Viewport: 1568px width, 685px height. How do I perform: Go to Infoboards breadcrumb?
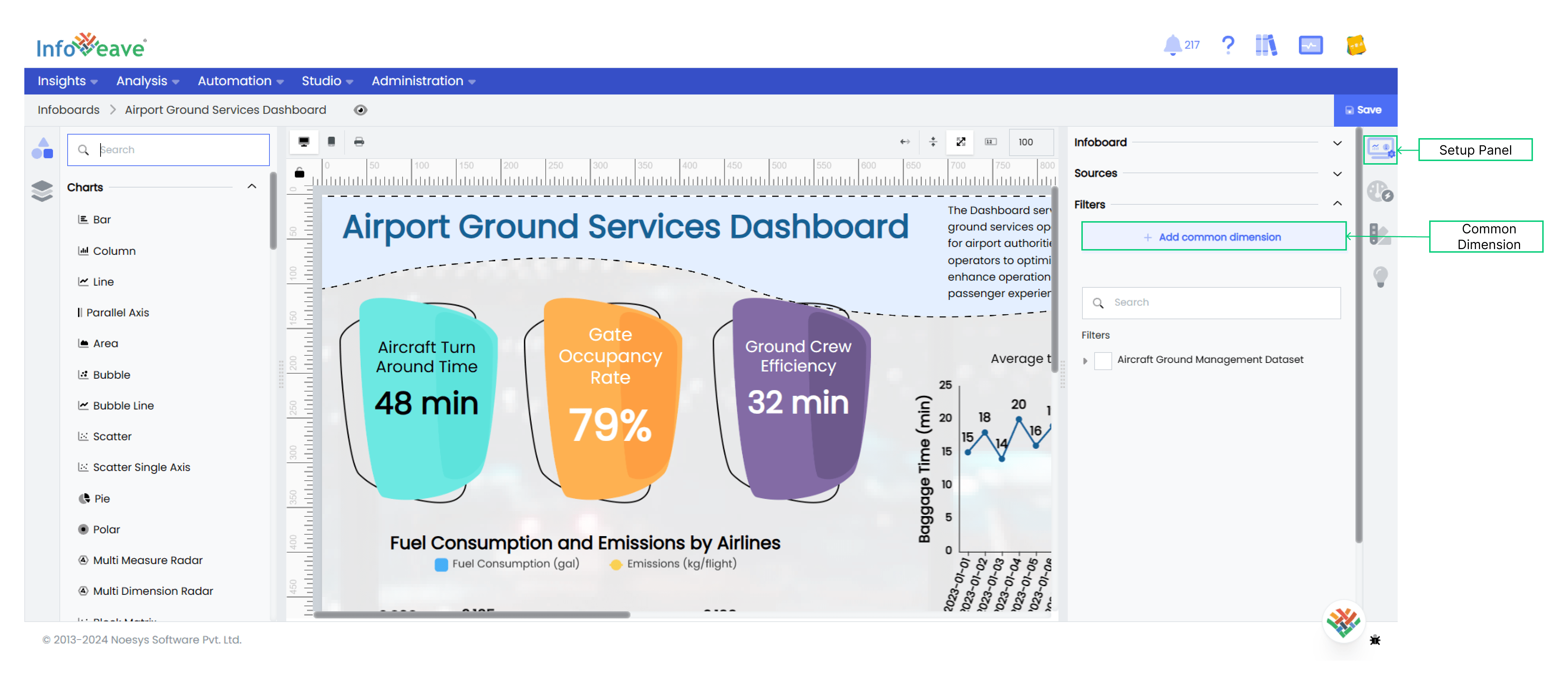click(x=68, y=110)
